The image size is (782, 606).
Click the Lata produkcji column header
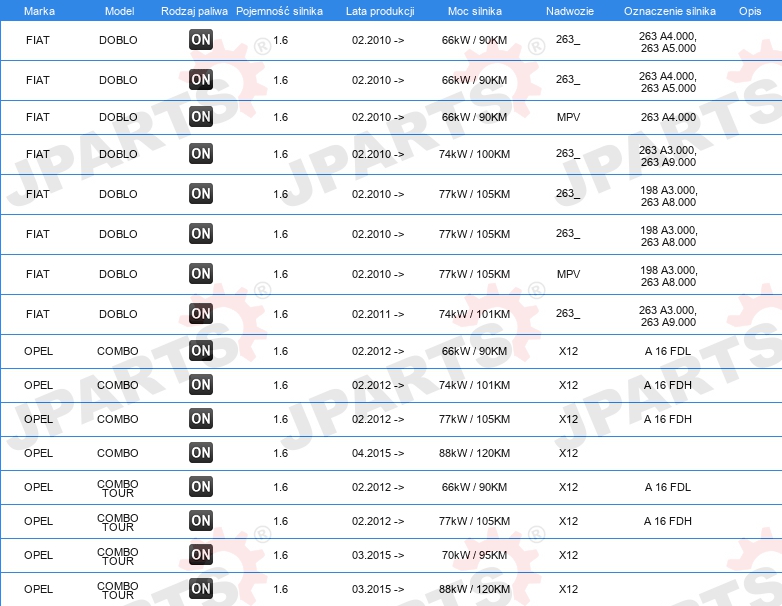[380, 11]
